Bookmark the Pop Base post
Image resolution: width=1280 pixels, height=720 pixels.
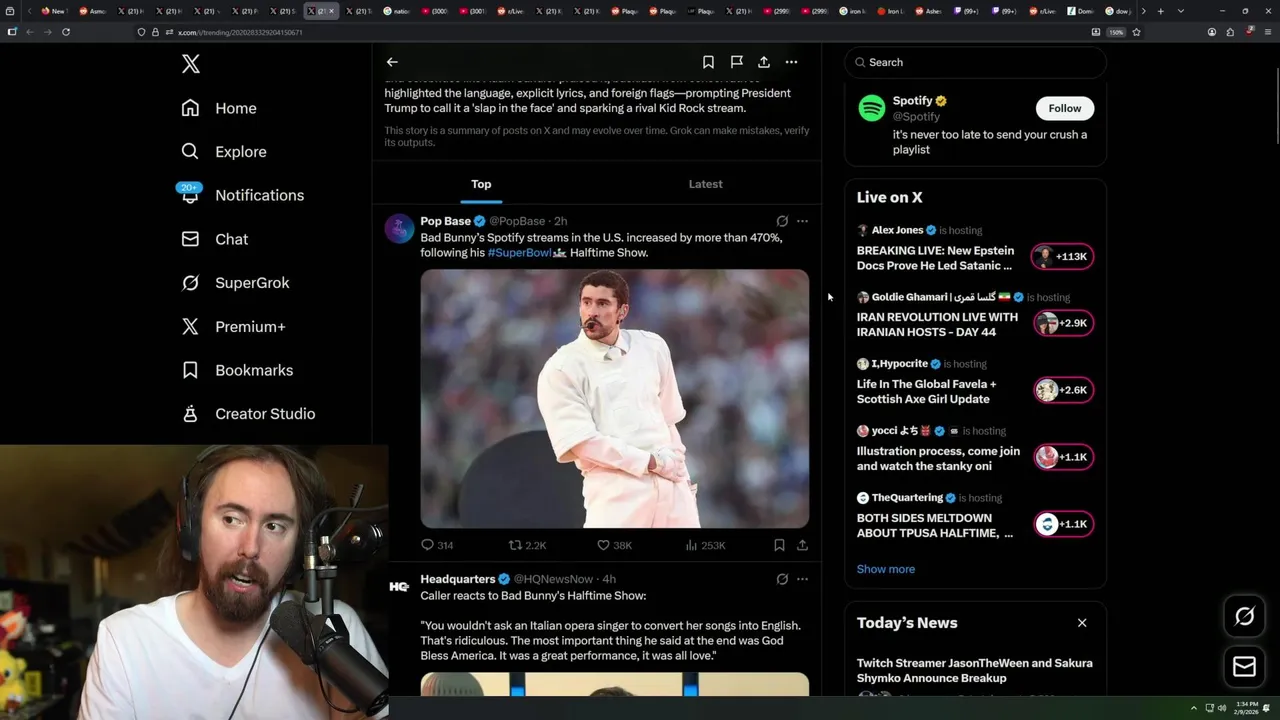coord(779,545)
